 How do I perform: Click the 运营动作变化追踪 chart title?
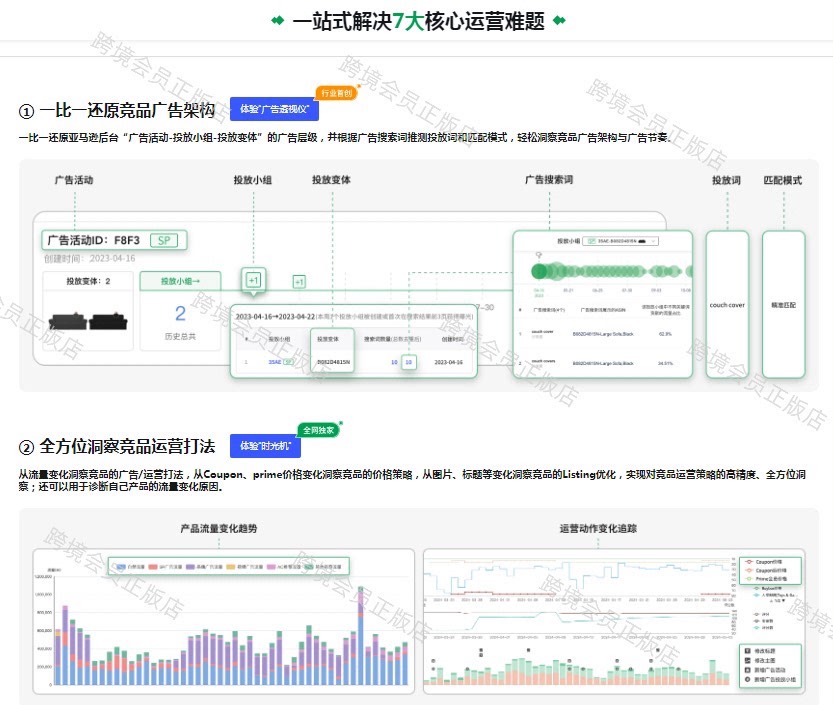tap(598, 529)
